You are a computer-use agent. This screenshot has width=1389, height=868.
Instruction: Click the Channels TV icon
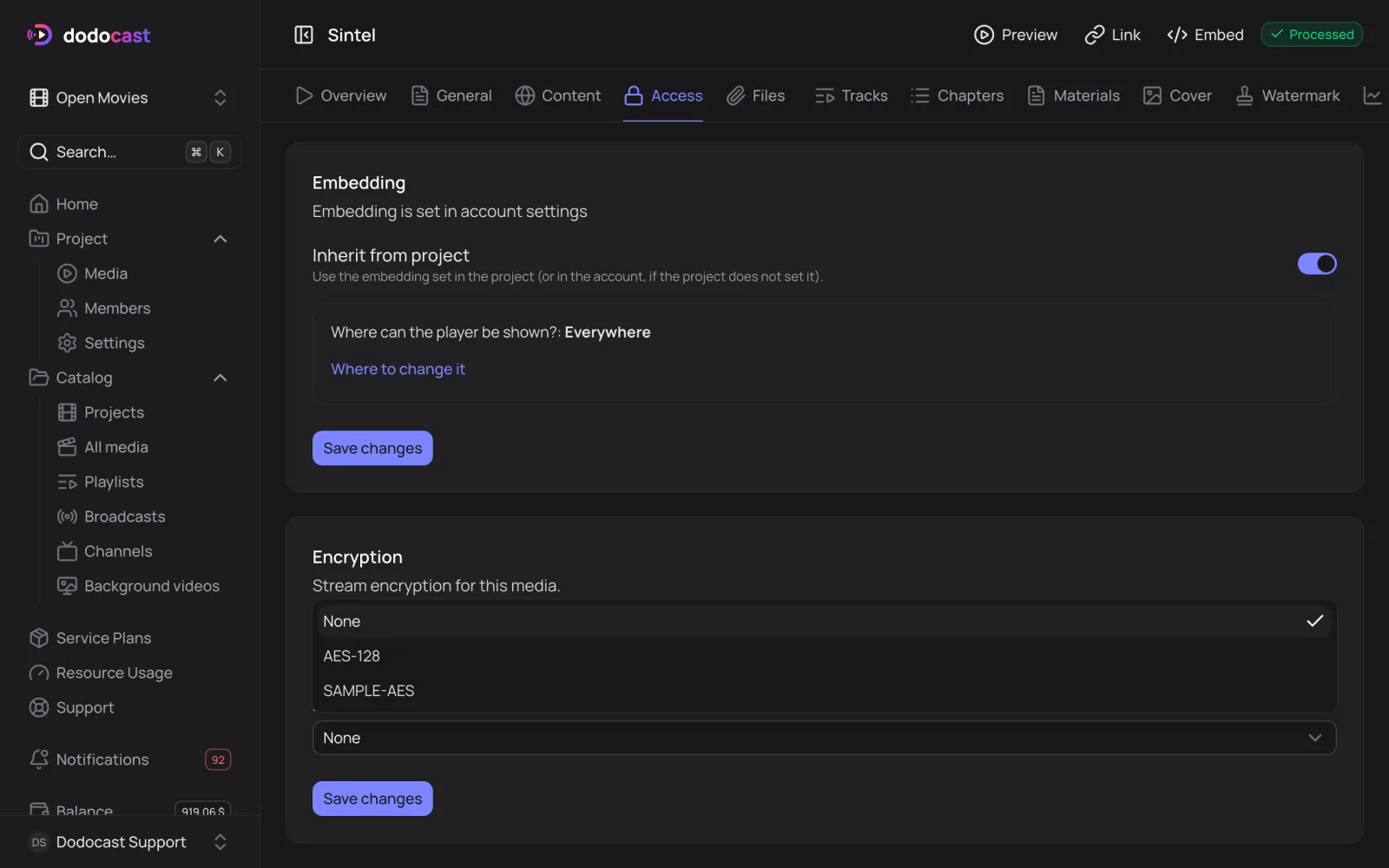[67, 551]
